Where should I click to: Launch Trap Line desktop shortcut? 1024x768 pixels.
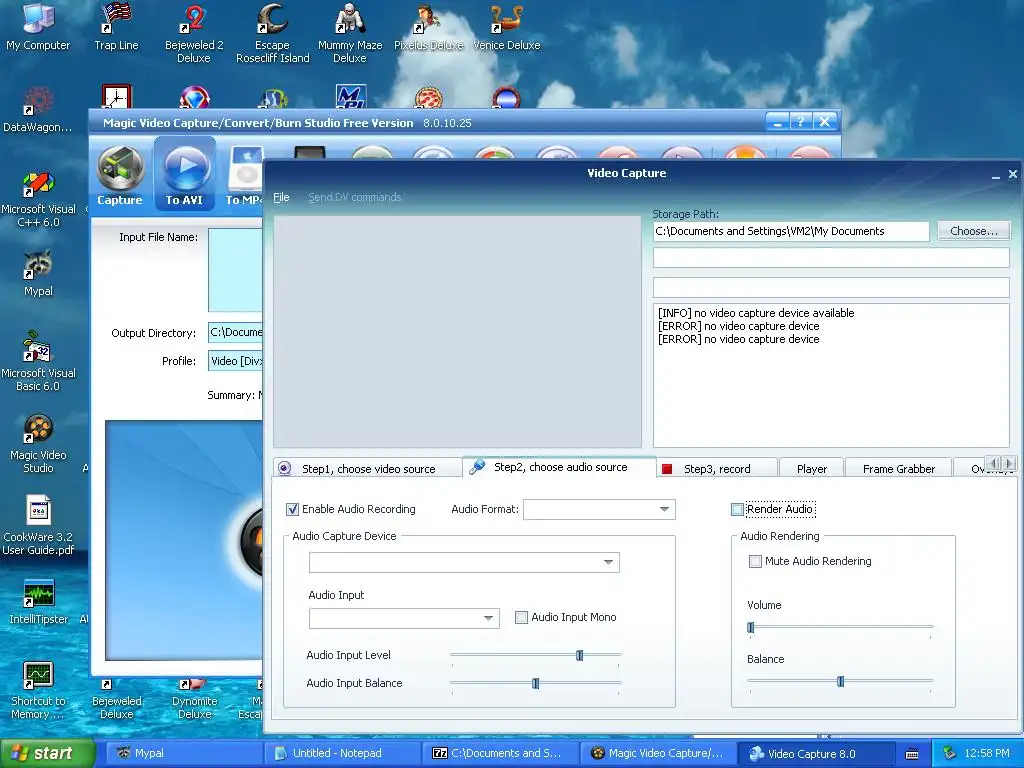pos(116,26)
